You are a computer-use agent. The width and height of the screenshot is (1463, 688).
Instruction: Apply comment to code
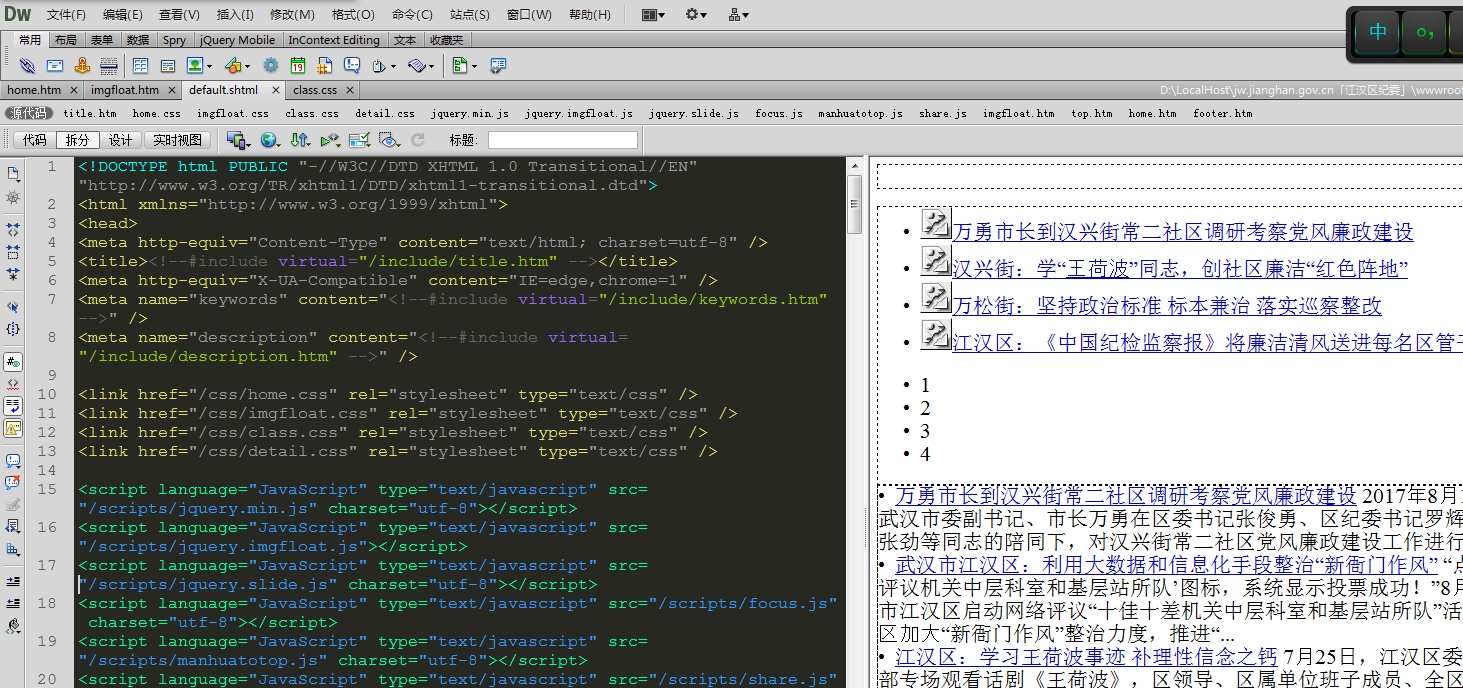tap(13, 461)
